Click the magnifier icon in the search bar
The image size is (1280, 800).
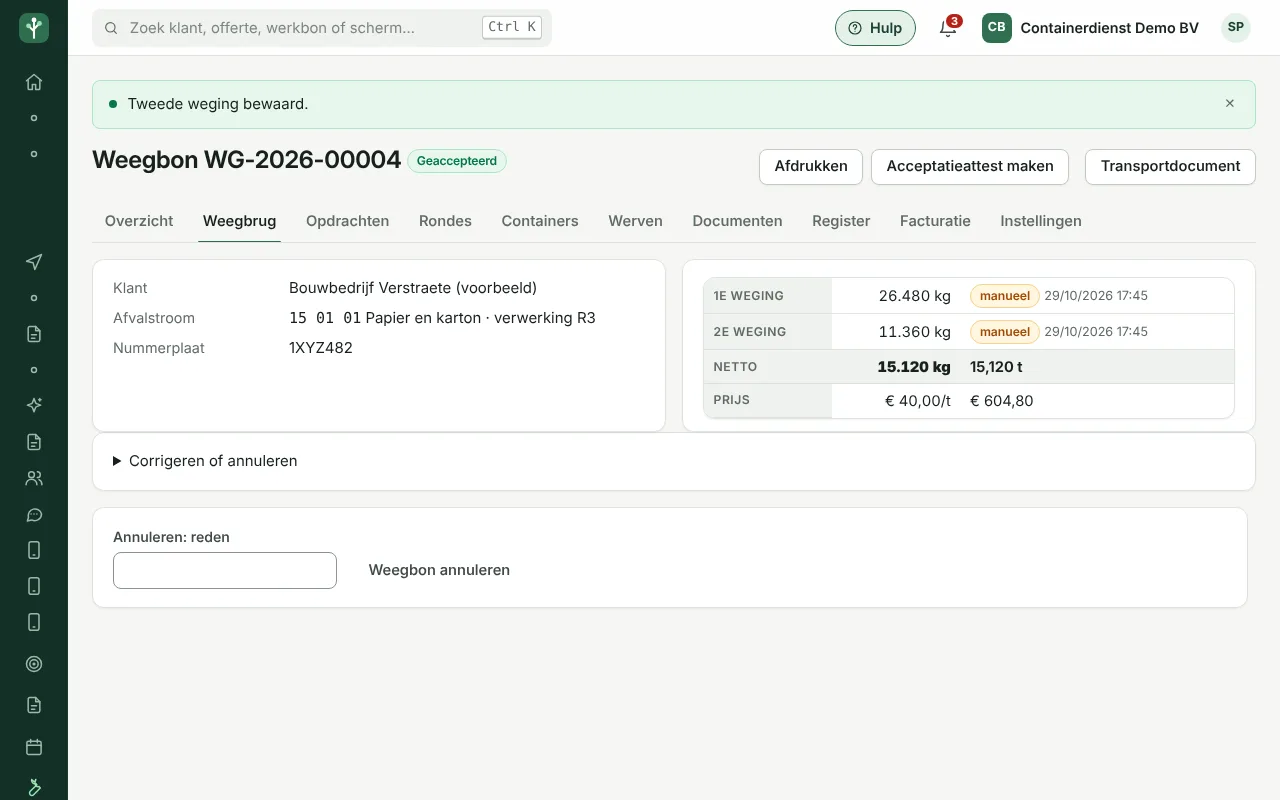point(111,28)
